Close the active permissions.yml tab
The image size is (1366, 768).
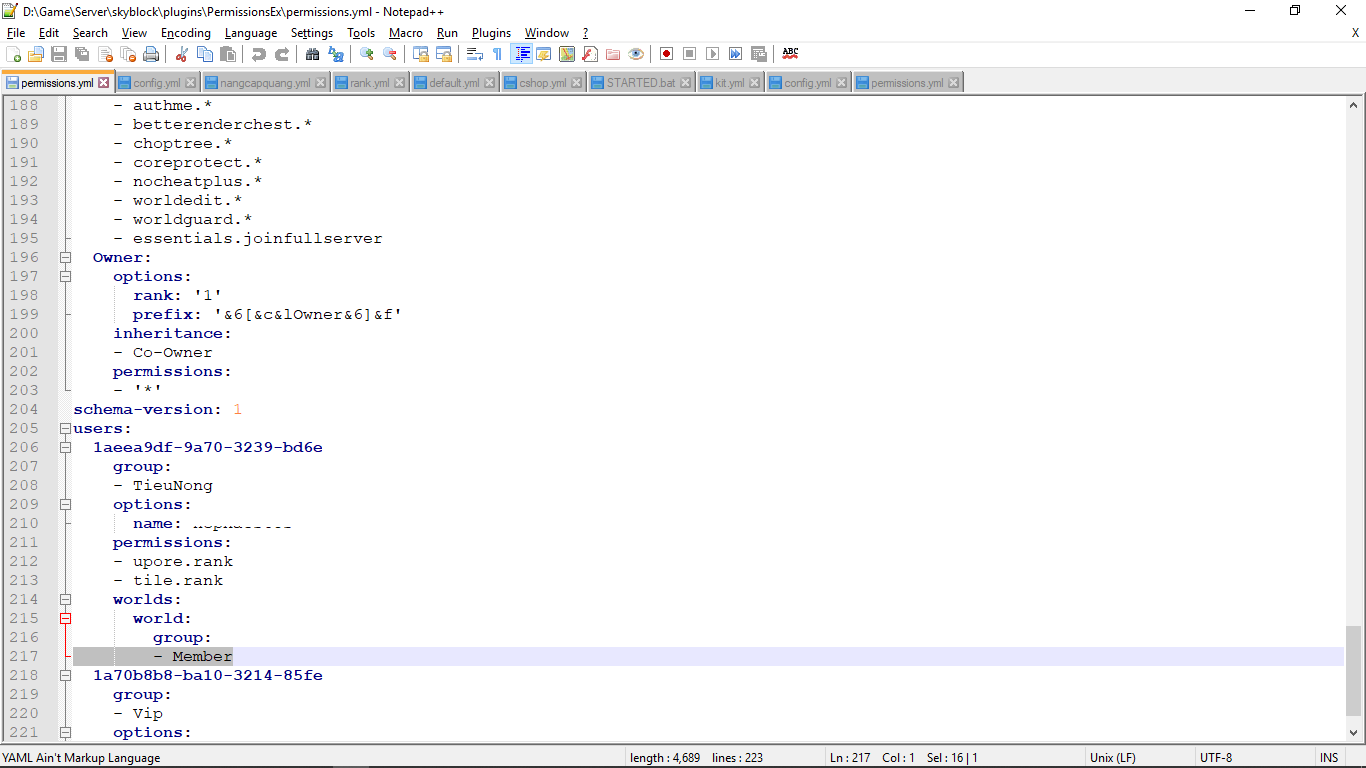(103, 83)
